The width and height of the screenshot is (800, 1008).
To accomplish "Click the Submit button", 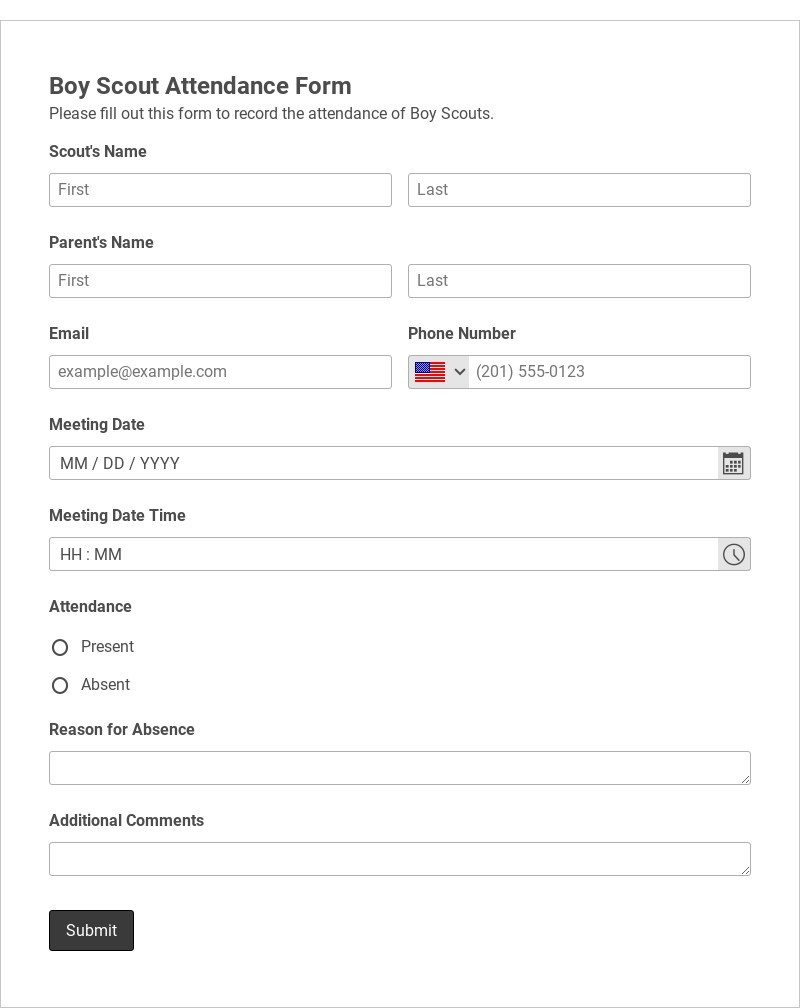I will (x=91, y=930).
